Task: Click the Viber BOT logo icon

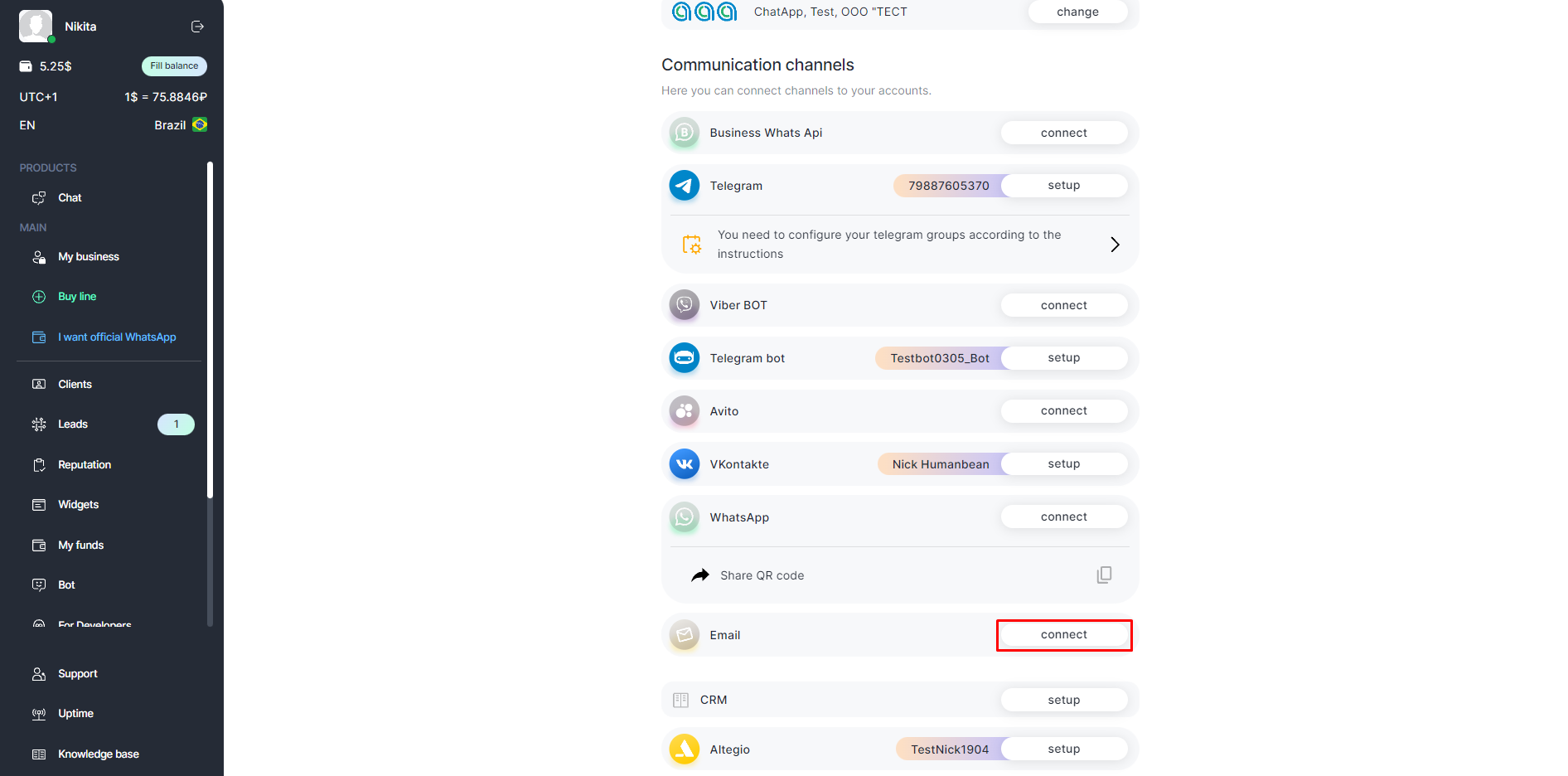Action: [x=684, y=305]
